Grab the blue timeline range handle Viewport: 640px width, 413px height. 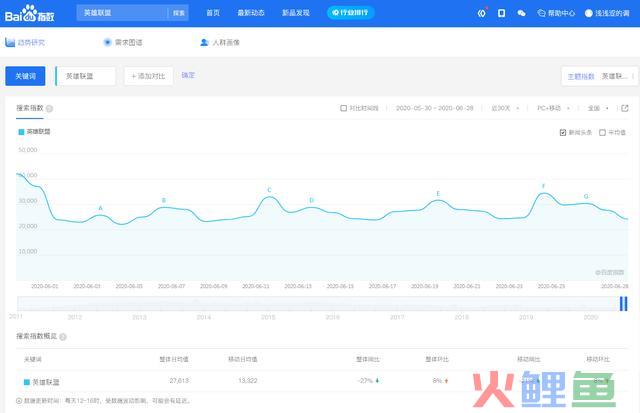623,304
